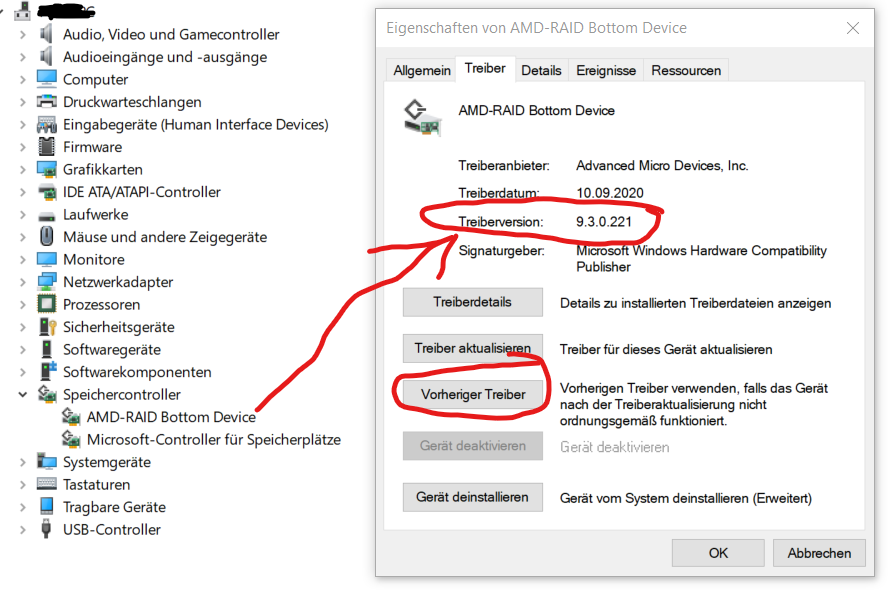
Task: Select the Treiber tab
Action: click(485, 69)
